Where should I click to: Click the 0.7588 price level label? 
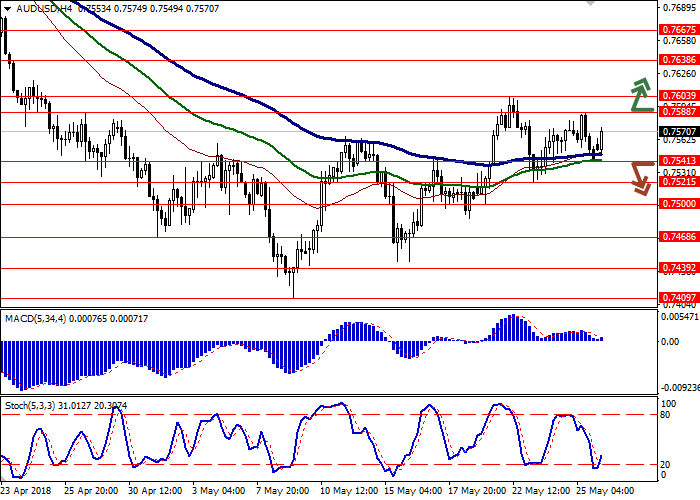(x=677, y=112)
